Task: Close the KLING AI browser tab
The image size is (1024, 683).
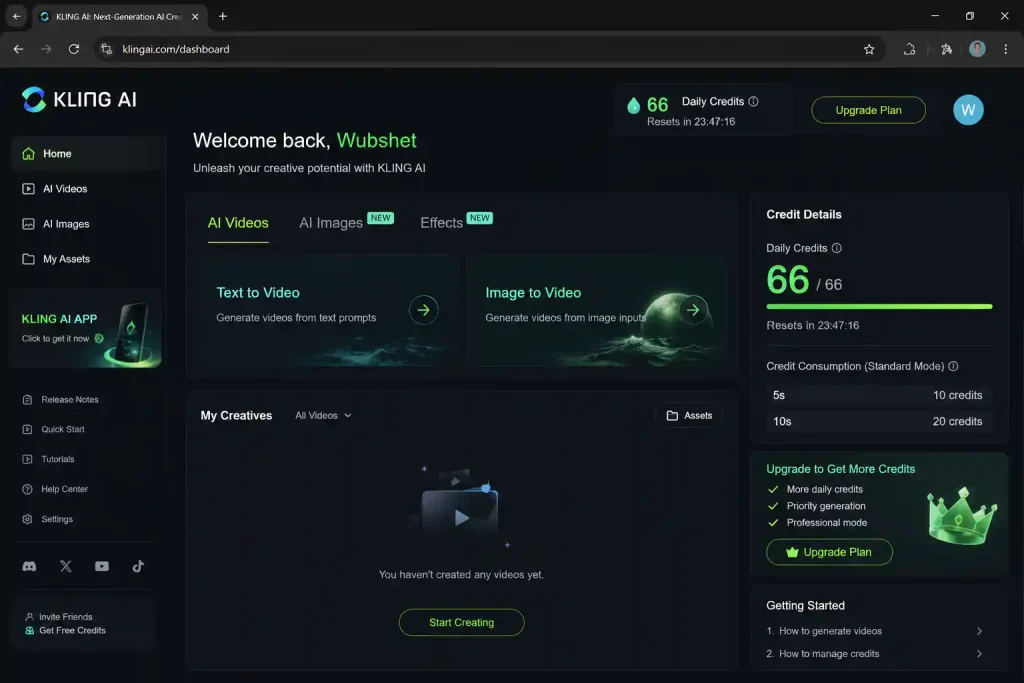Action: coord(195,16)
